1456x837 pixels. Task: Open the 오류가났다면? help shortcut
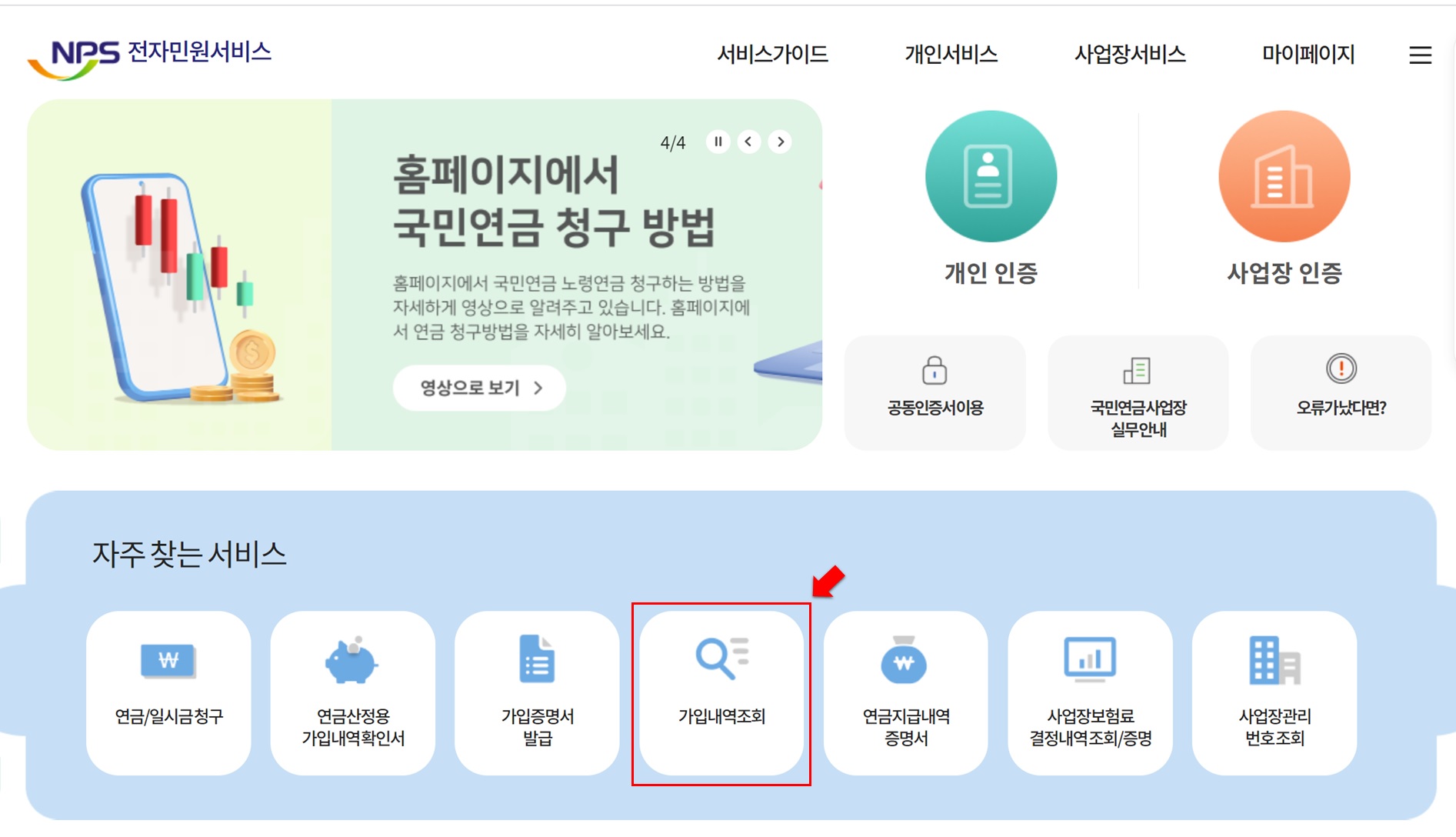[1340, 392]
